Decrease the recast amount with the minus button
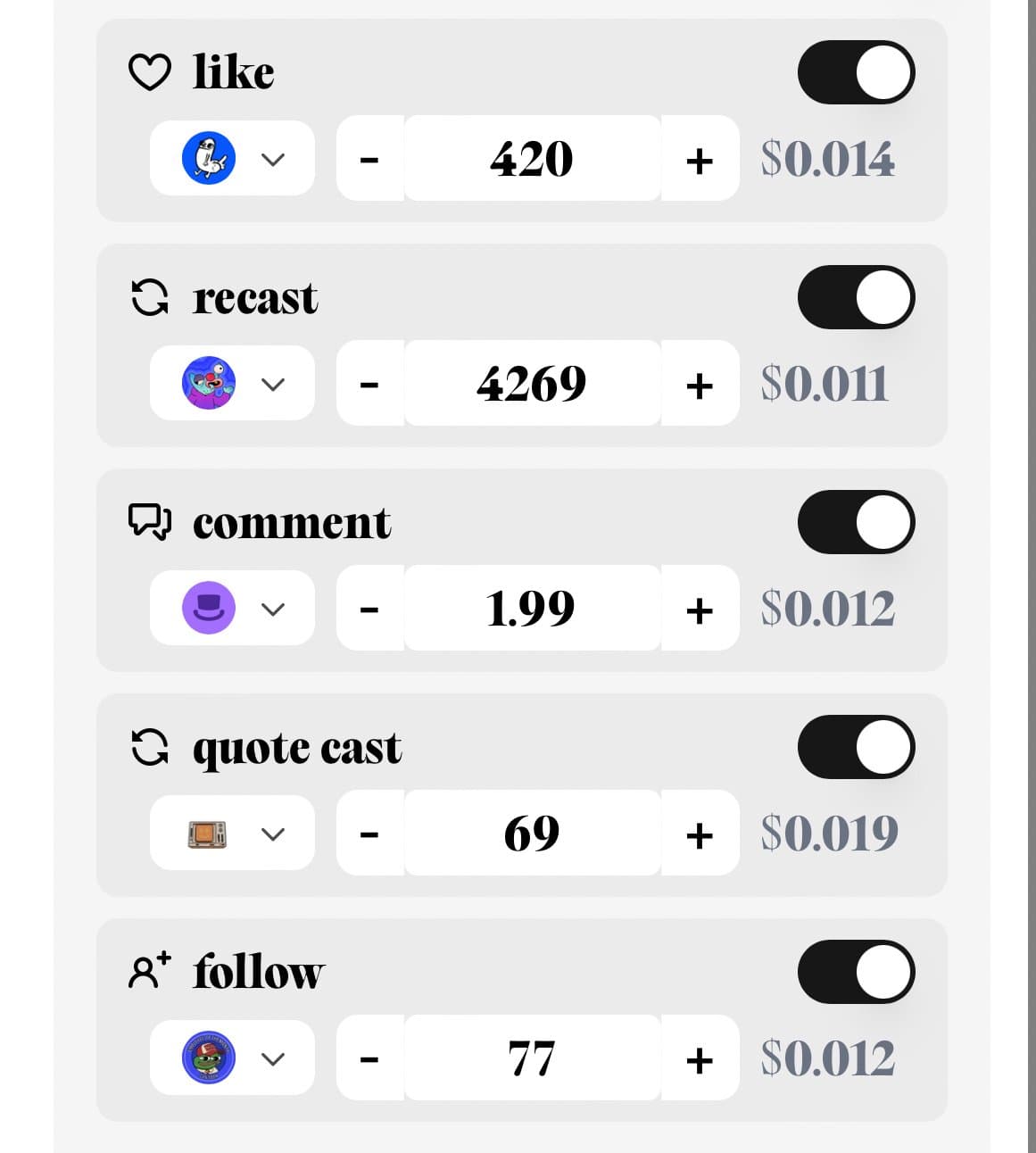 tap(369, 384)
